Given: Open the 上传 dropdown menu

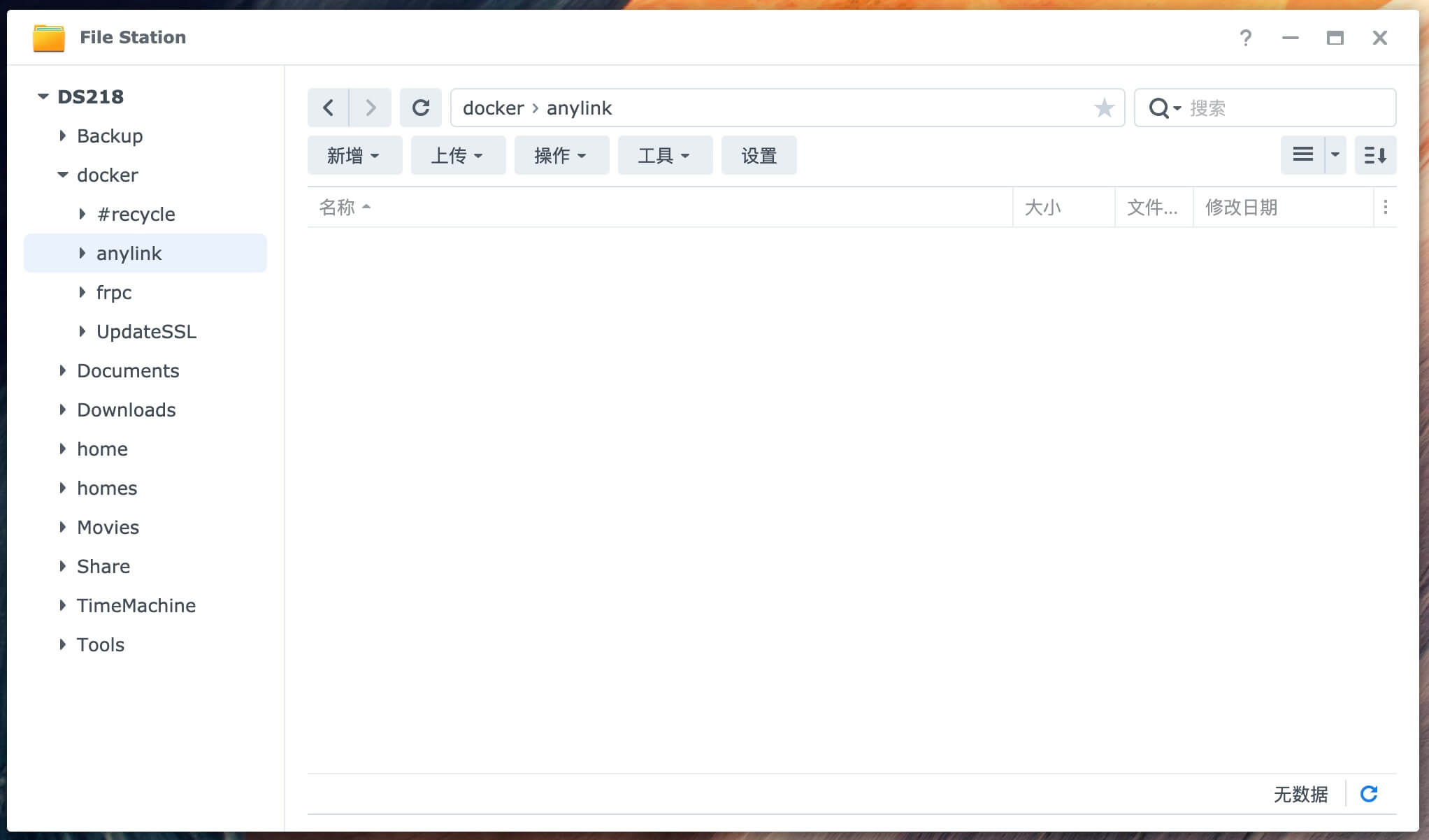Looking at the screenshot, I should (457, 155).
